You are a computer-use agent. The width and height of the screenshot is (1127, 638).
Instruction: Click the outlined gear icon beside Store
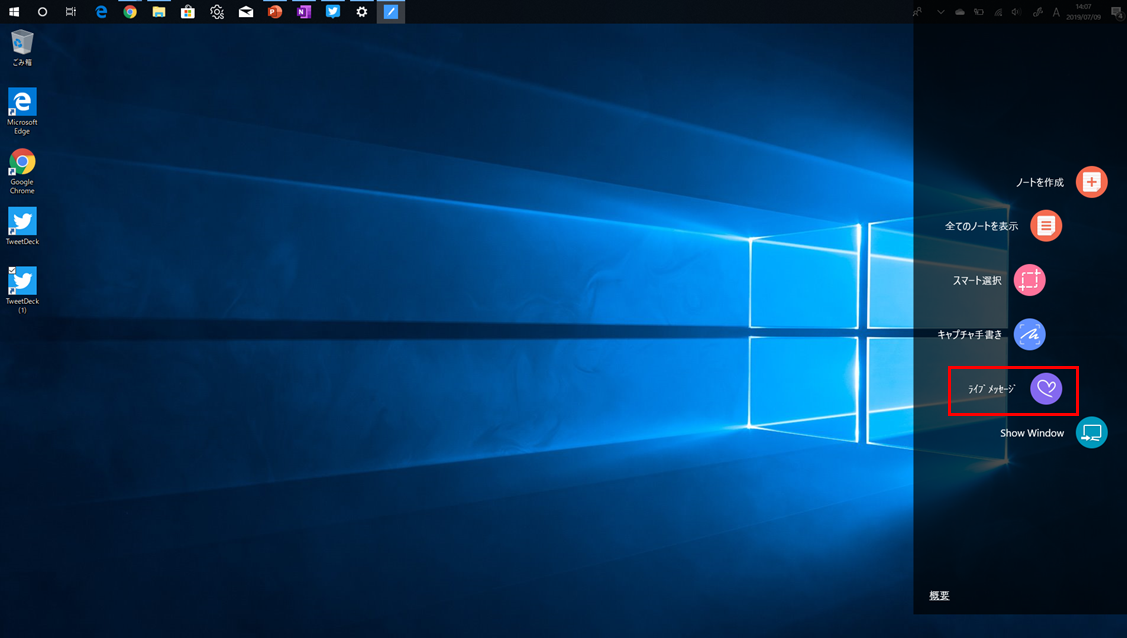217,11
